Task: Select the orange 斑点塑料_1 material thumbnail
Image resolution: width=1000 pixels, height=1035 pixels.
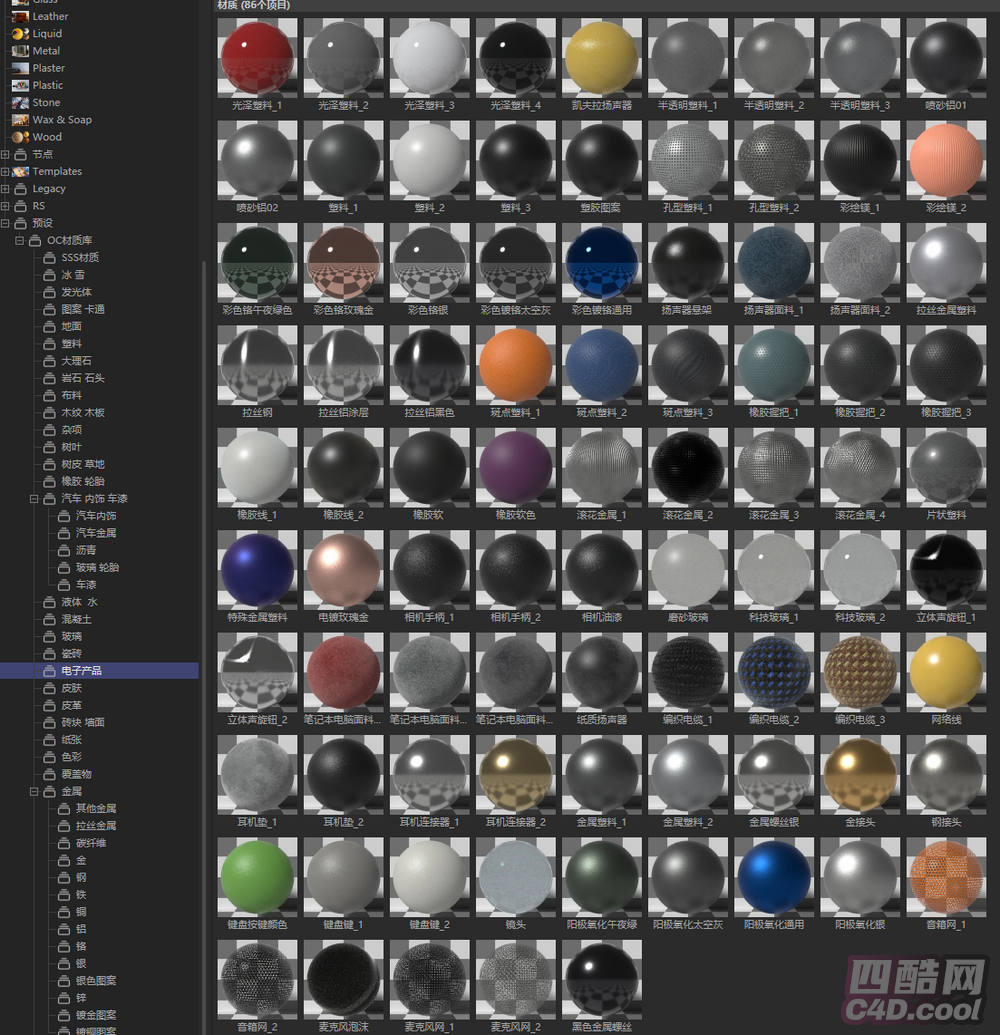Action: 515,365
